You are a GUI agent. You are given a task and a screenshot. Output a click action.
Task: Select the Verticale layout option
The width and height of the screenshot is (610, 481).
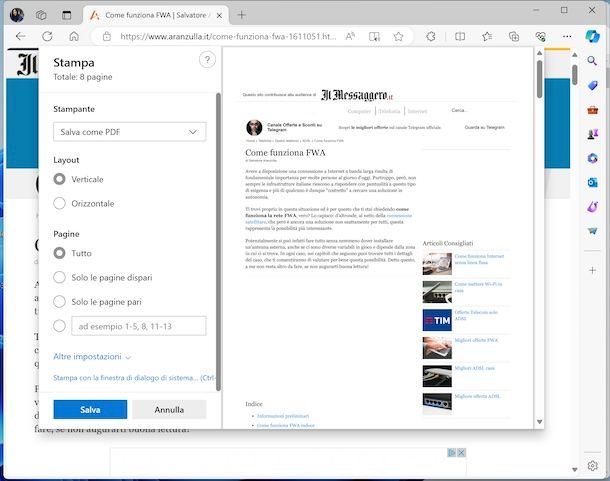60,179
